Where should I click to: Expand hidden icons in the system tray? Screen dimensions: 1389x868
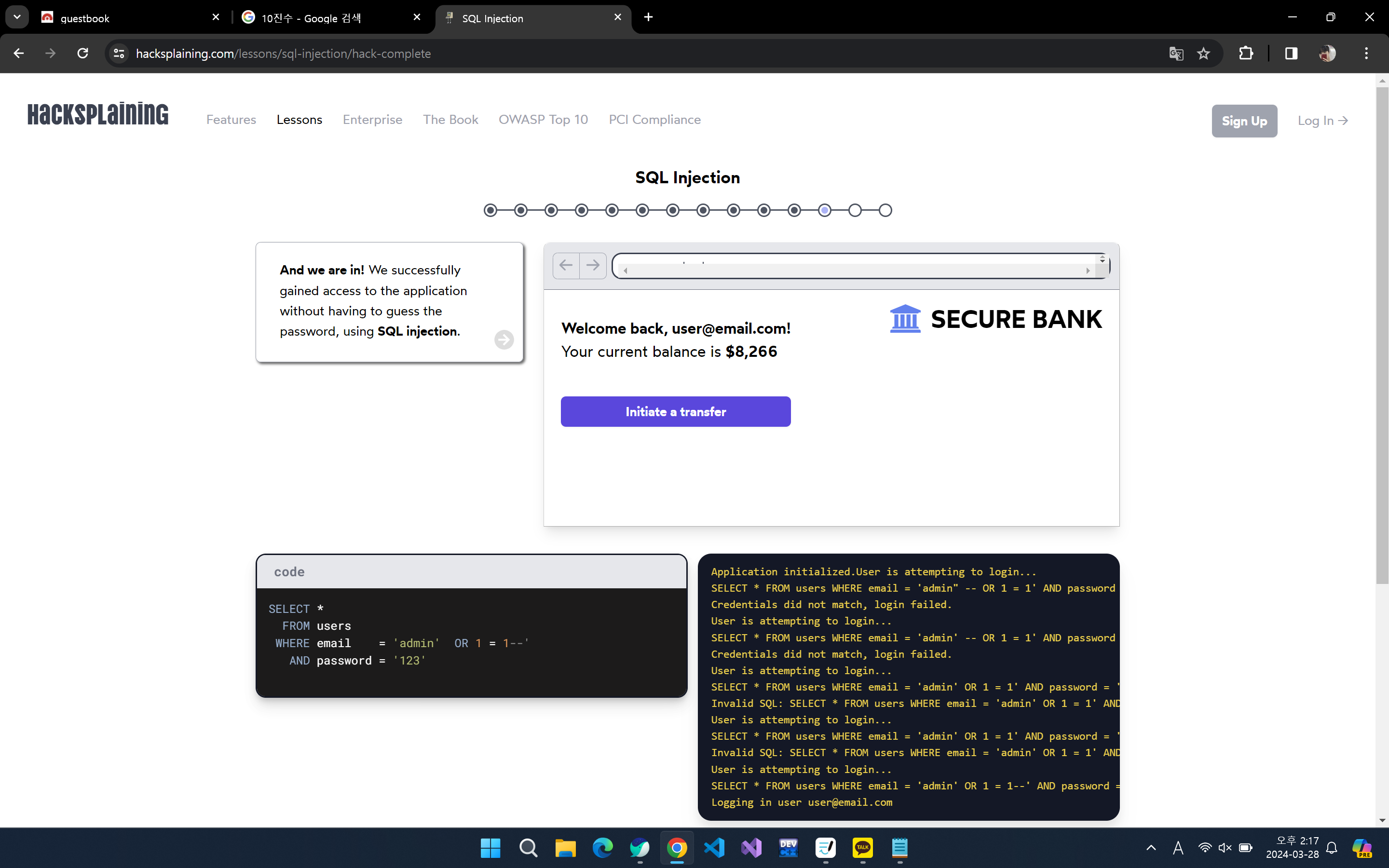(x=1151, y=849)
